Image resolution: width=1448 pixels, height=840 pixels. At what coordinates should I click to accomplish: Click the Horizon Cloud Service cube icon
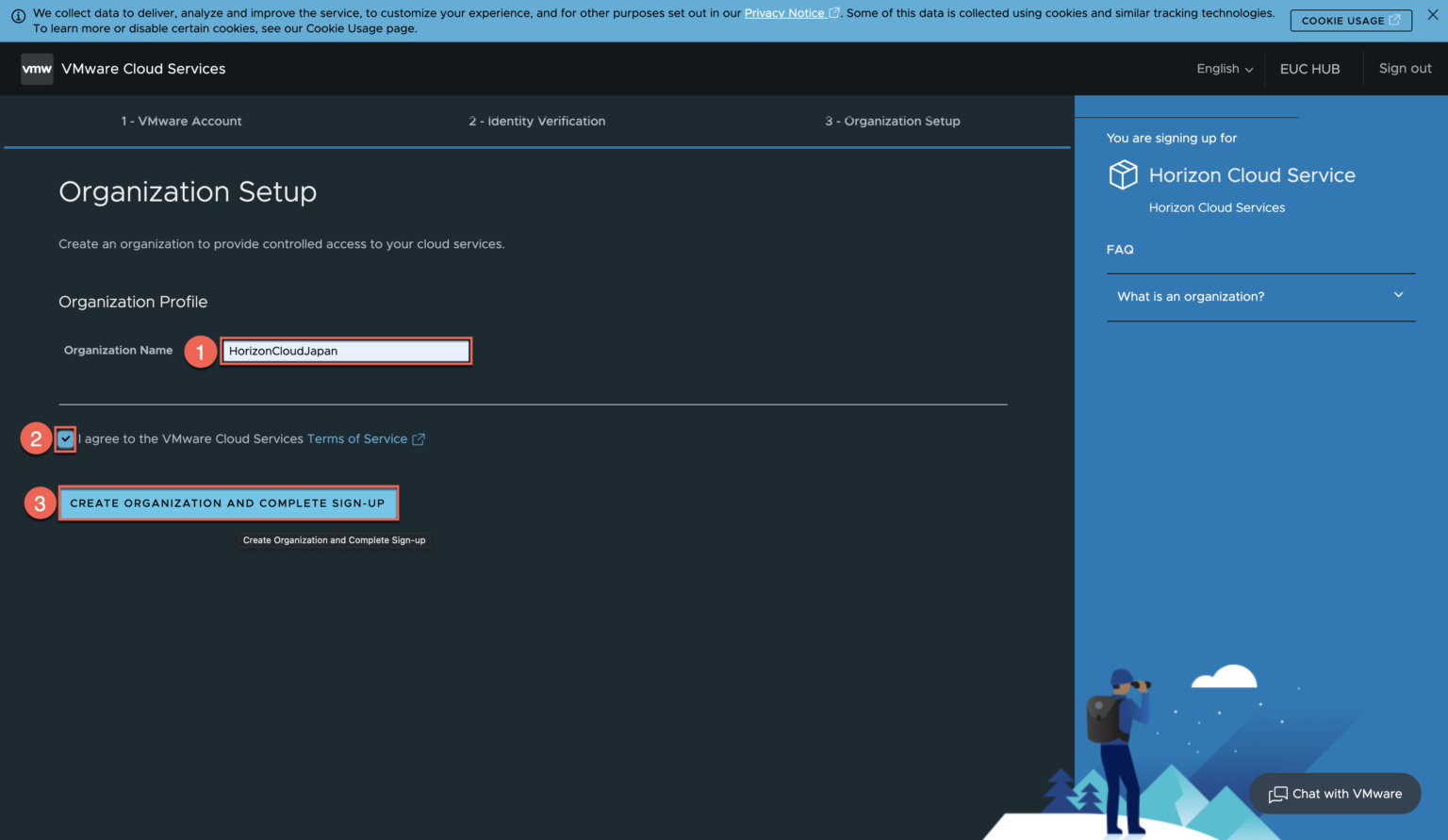pyautogui.click(x=1123, y=174)
